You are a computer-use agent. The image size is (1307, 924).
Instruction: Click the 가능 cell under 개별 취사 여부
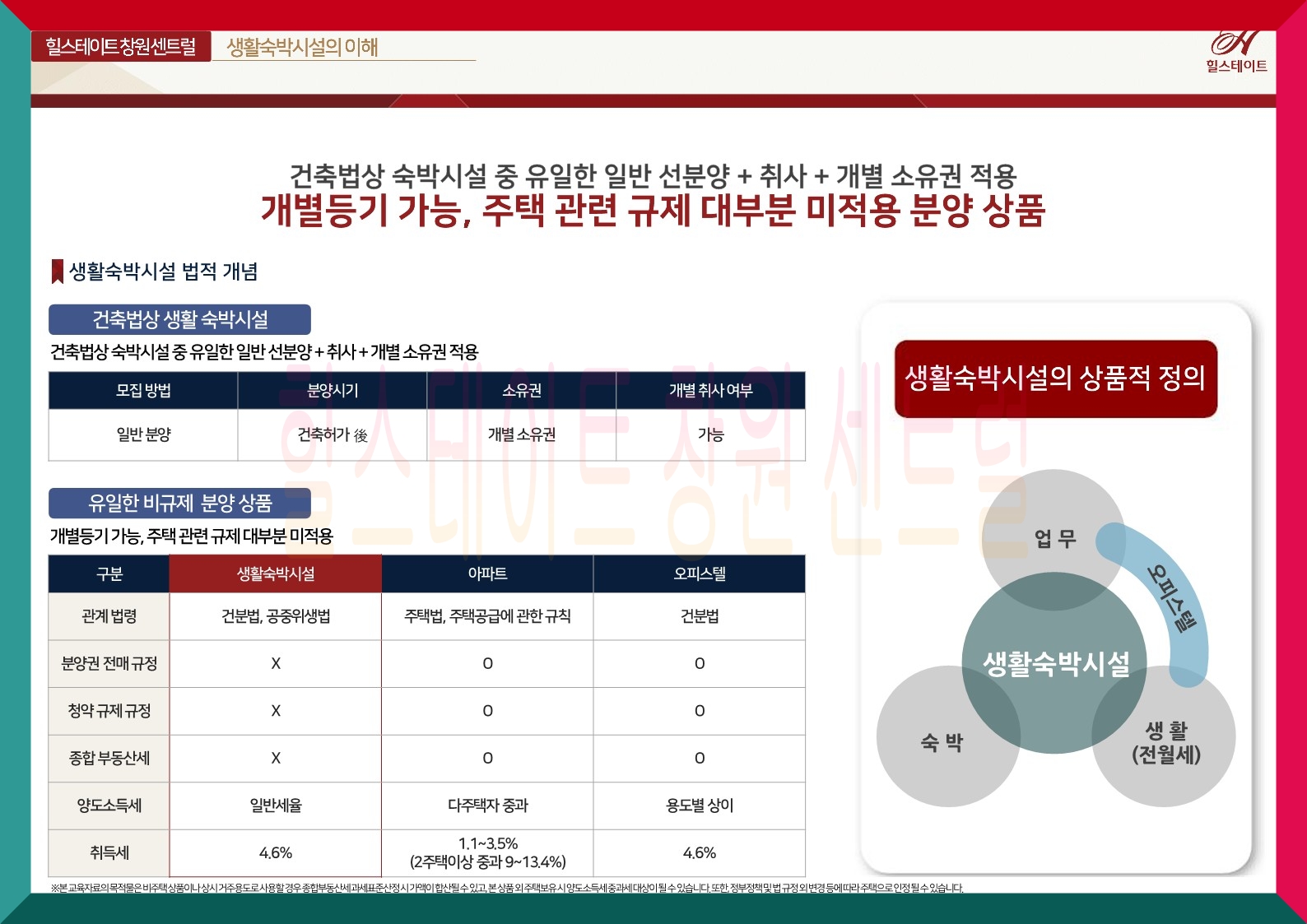(711, 434)
